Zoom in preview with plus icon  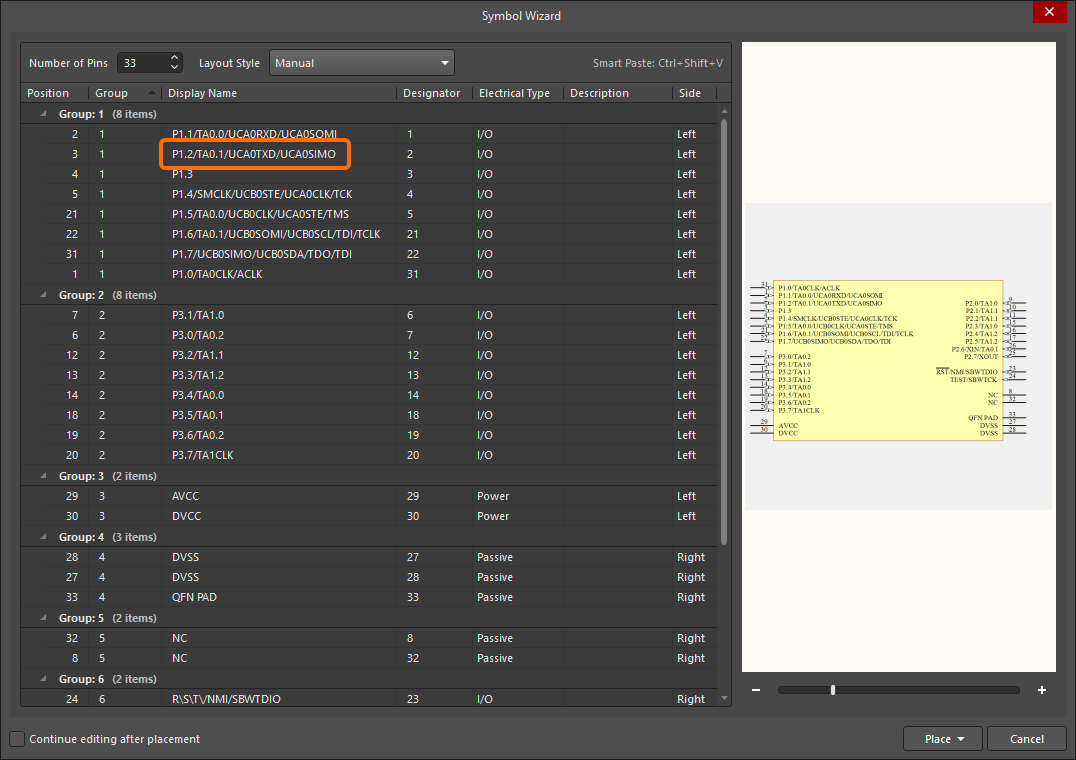click(1041, 690)
